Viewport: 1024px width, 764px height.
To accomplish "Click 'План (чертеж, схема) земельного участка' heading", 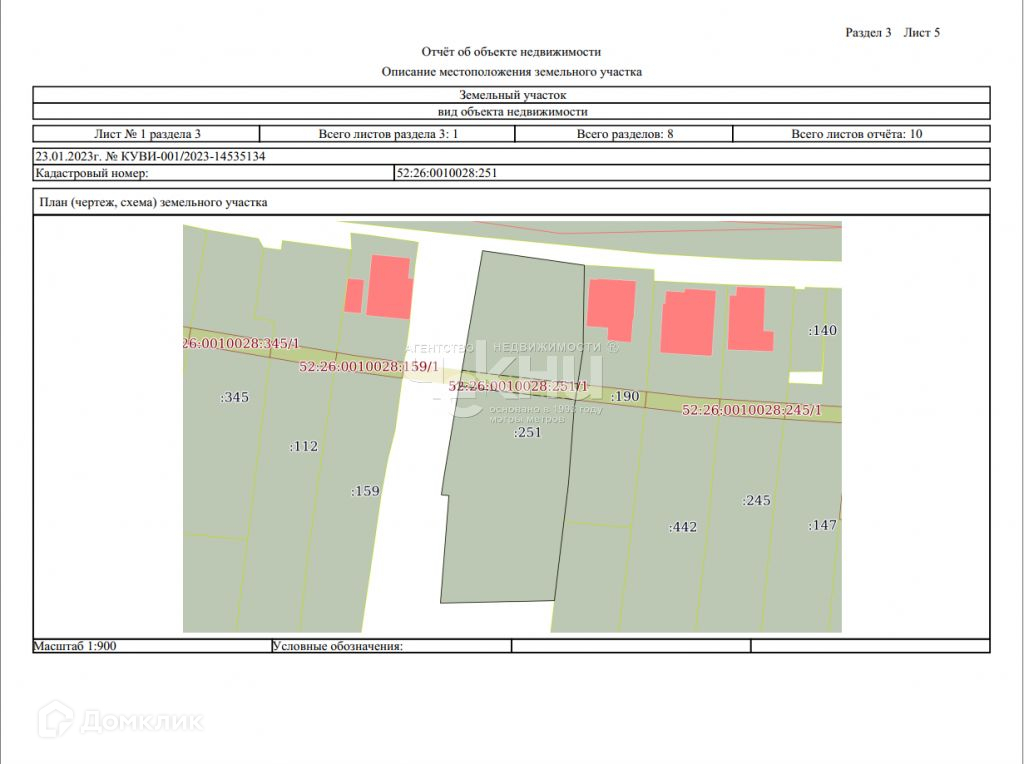I will tap(153, 202).
